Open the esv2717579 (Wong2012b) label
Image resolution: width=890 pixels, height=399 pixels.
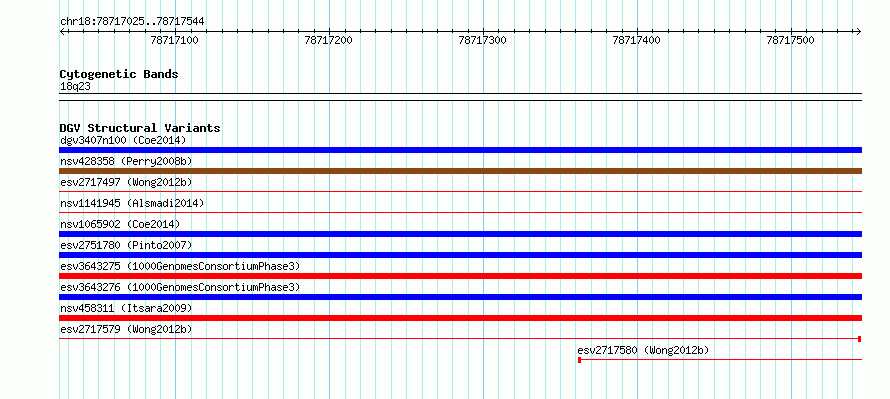pos(126,329)
